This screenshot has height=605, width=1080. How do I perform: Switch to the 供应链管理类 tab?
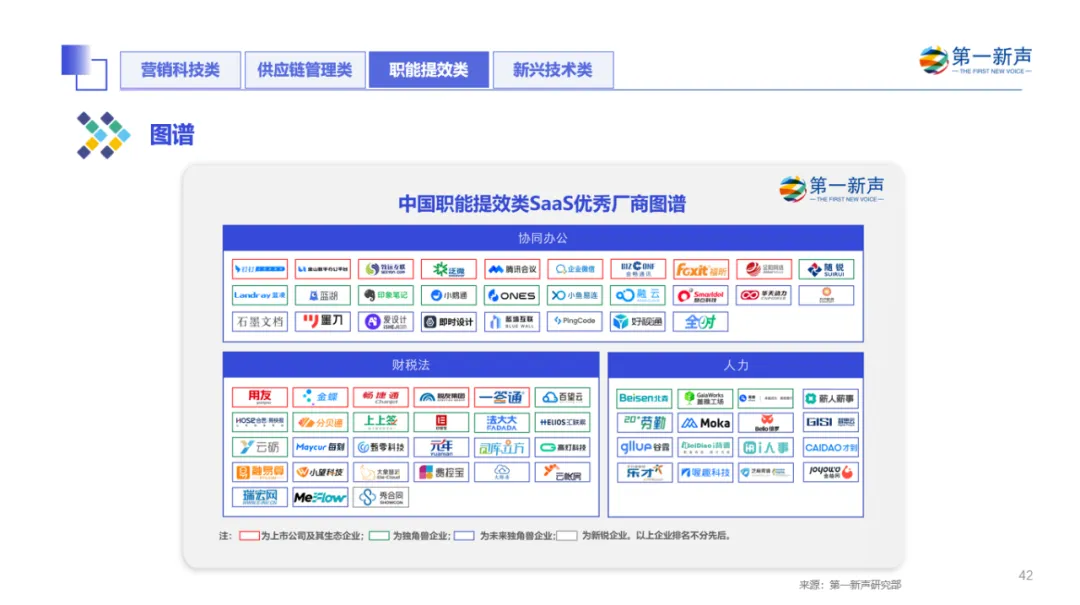tap(305, 70)
